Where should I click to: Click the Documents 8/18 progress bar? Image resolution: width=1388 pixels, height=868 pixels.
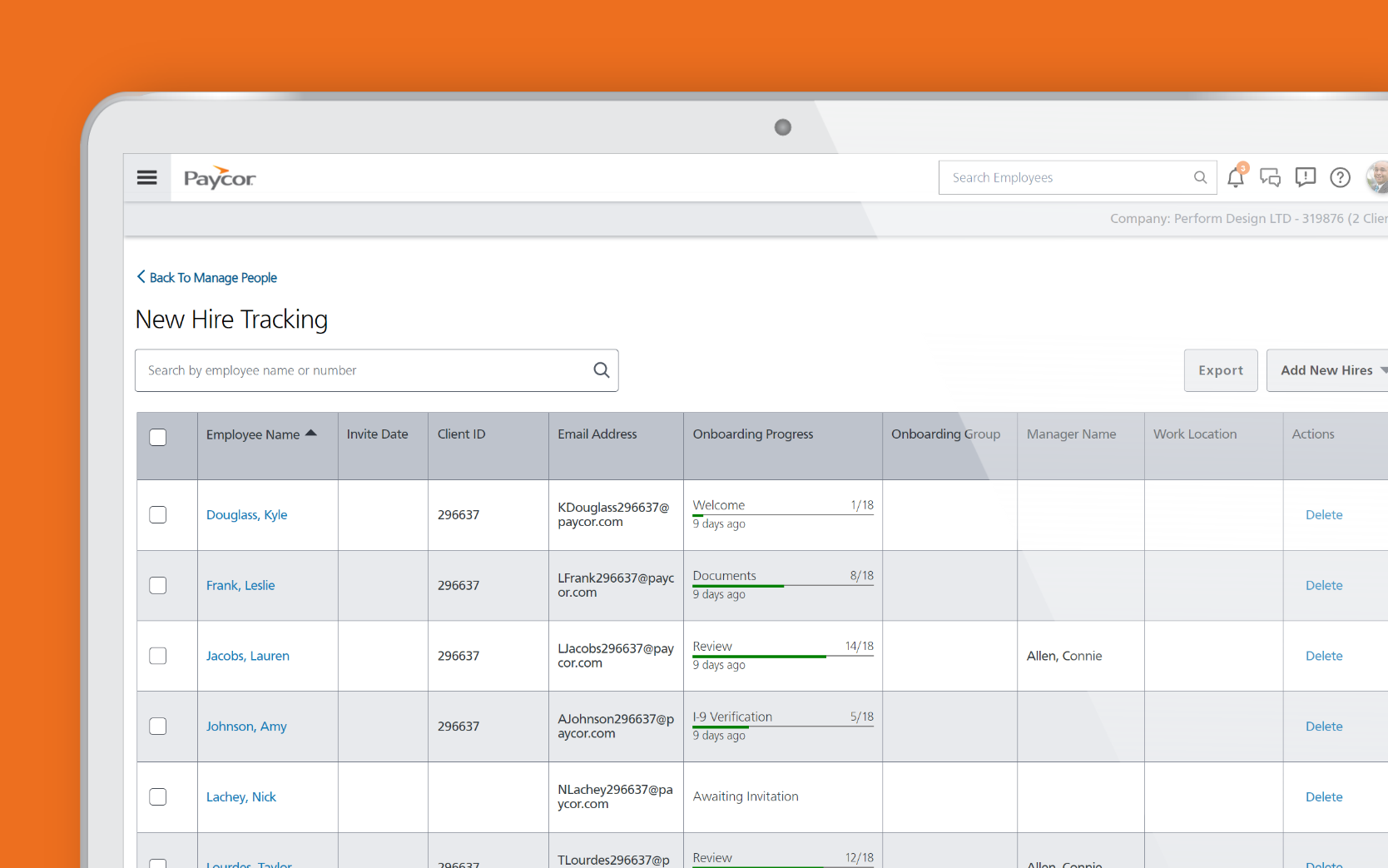point(783,586)
